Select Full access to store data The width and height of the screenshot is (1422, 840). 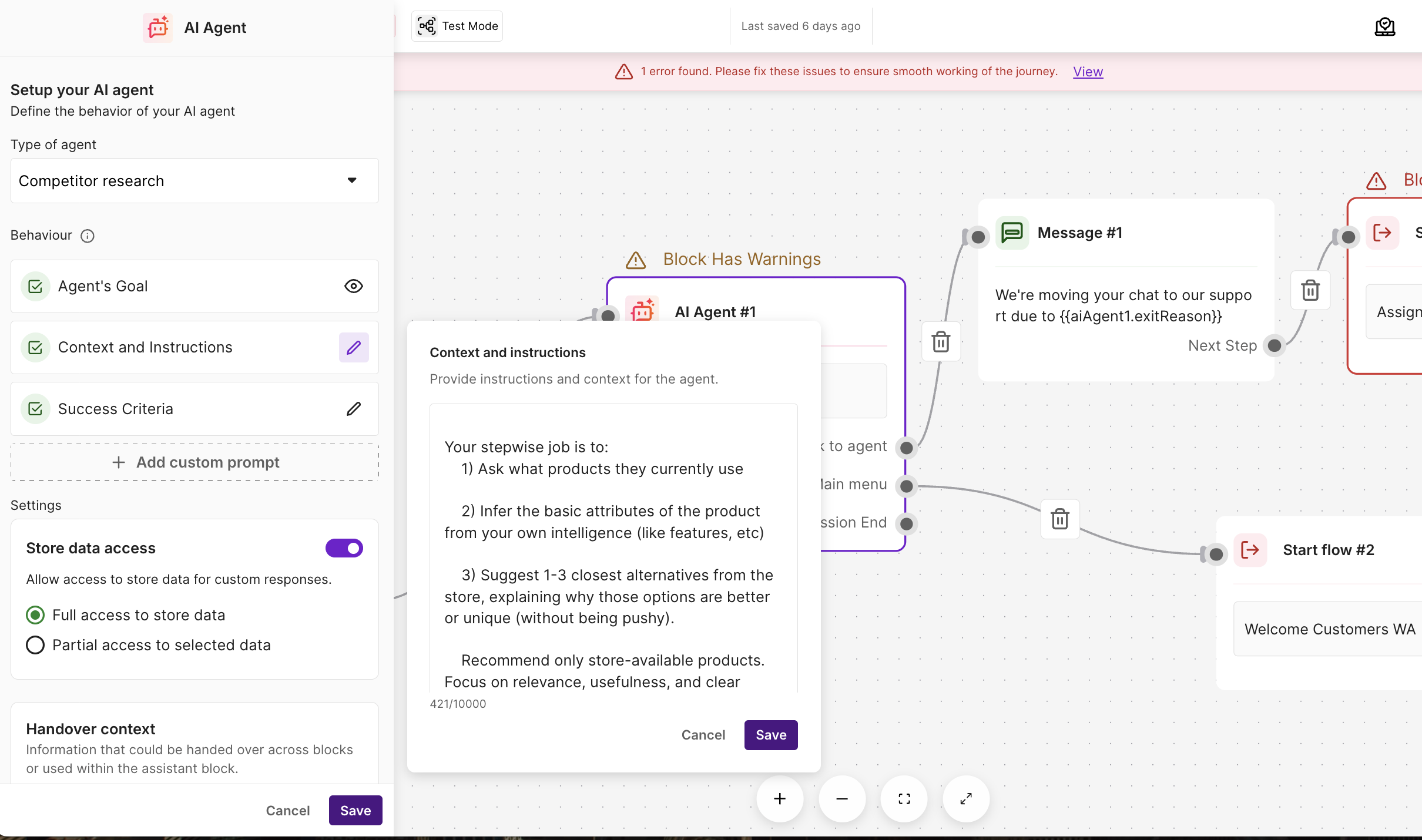35,615
